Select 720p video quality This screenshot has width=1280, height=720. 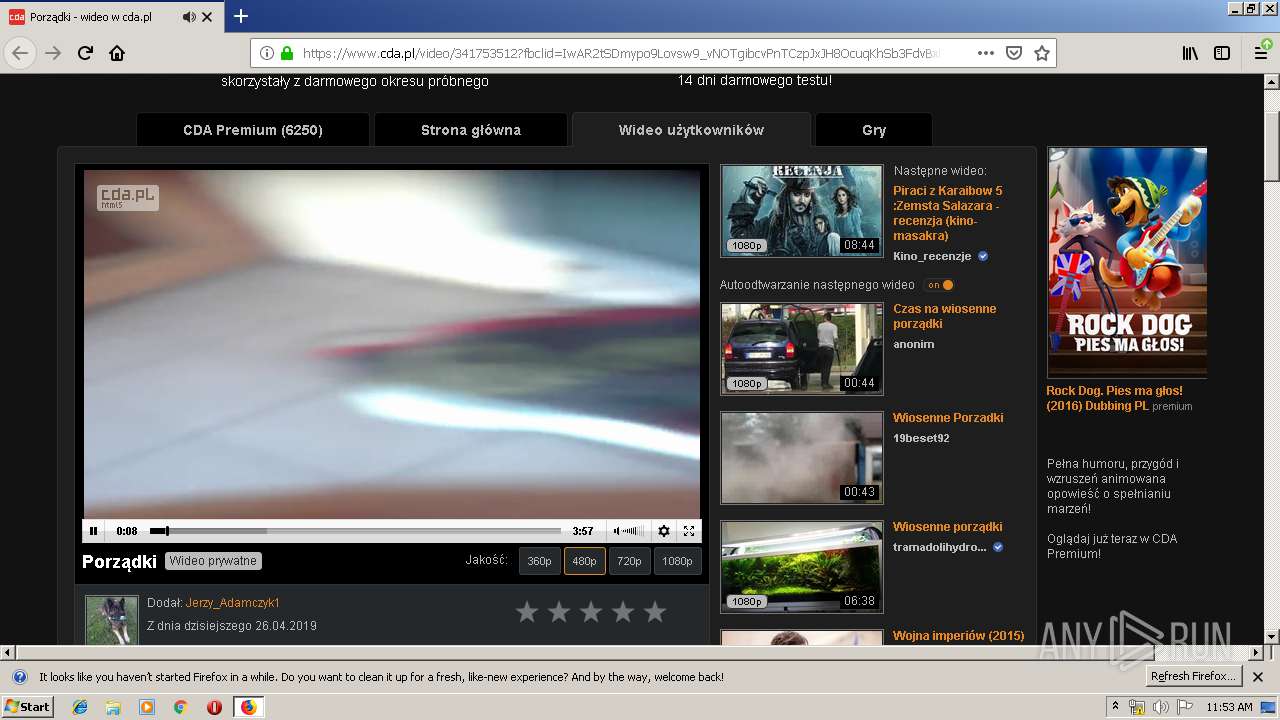pos(629,561)
